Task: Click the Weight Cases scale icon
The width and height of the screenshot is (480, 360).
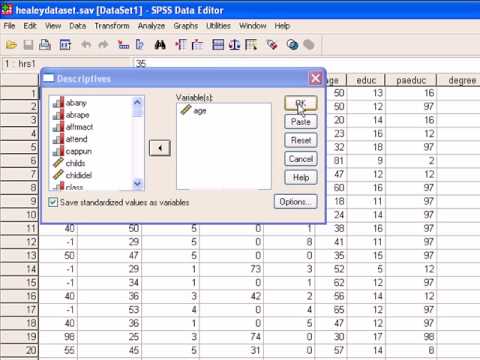Action: (x=234, y=45)
